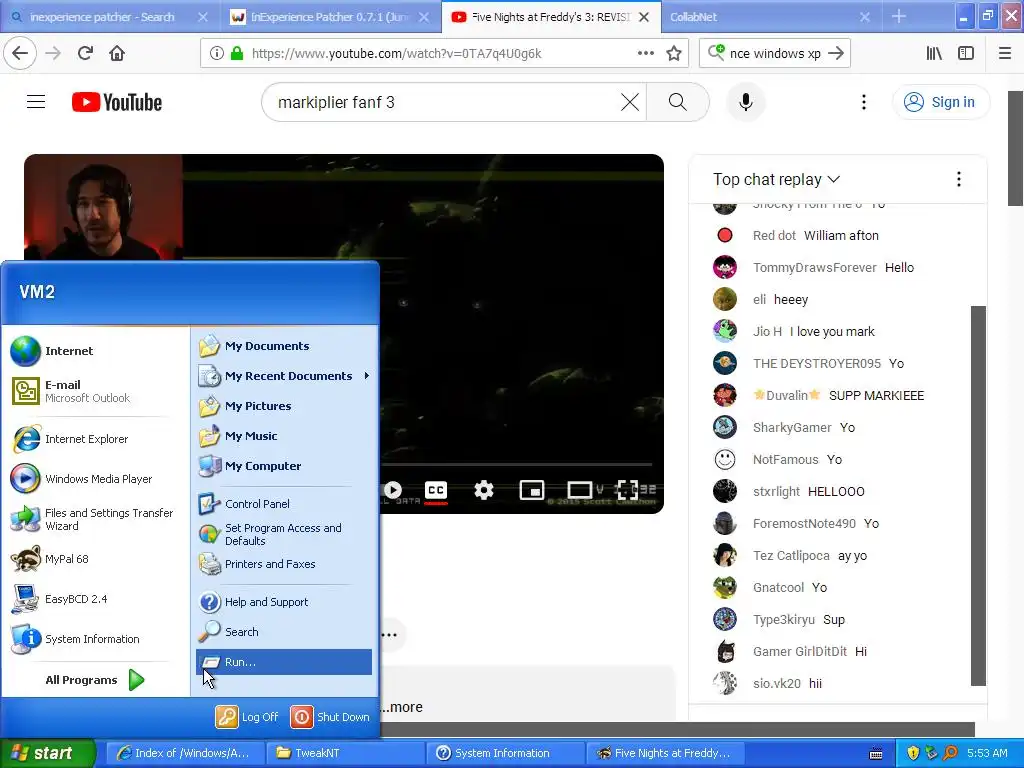Expand My Recent Documents submenu
This screenshot has width=1024, height=768.
click(283, 376)
